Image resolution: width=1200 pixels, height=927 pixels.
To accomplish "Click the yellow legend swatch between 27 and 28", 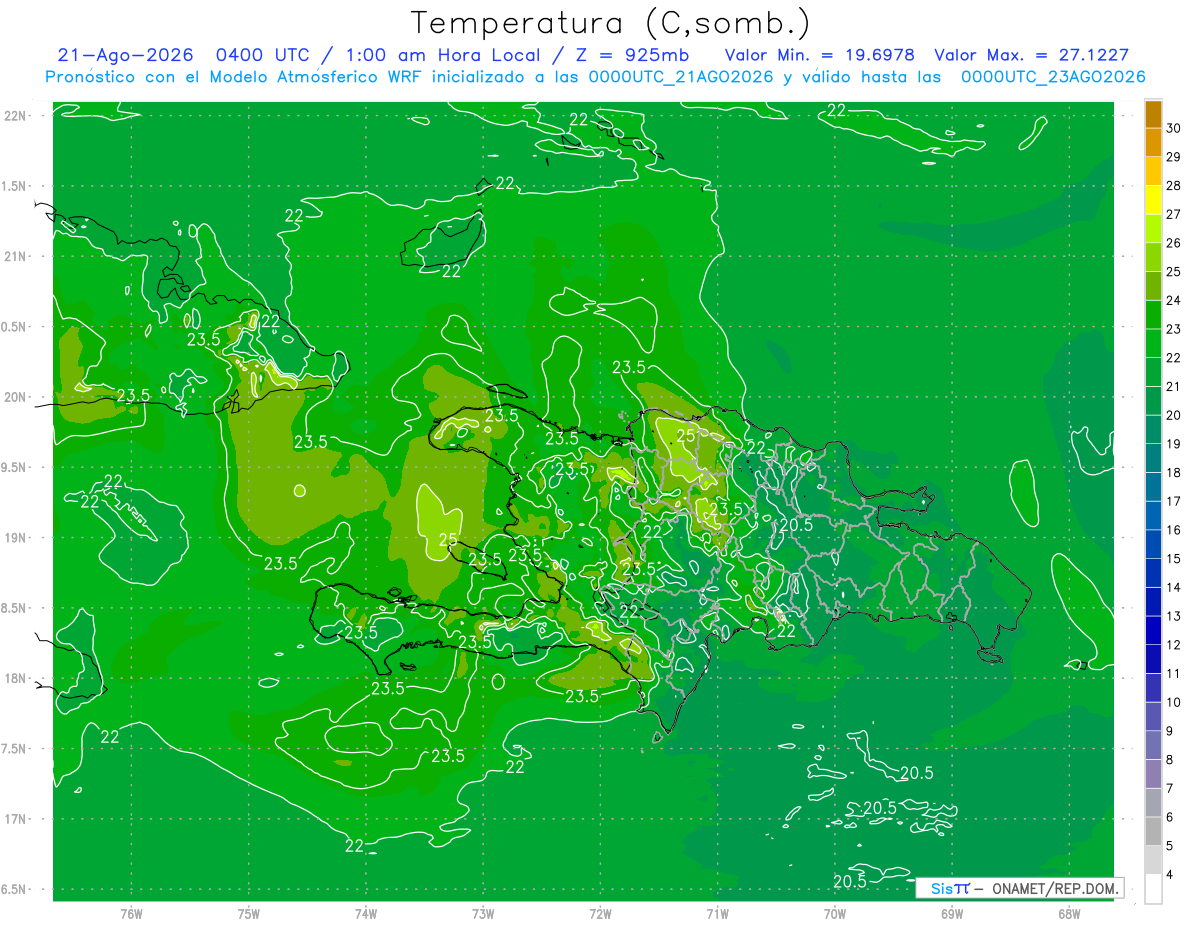I will point(1153,200).
